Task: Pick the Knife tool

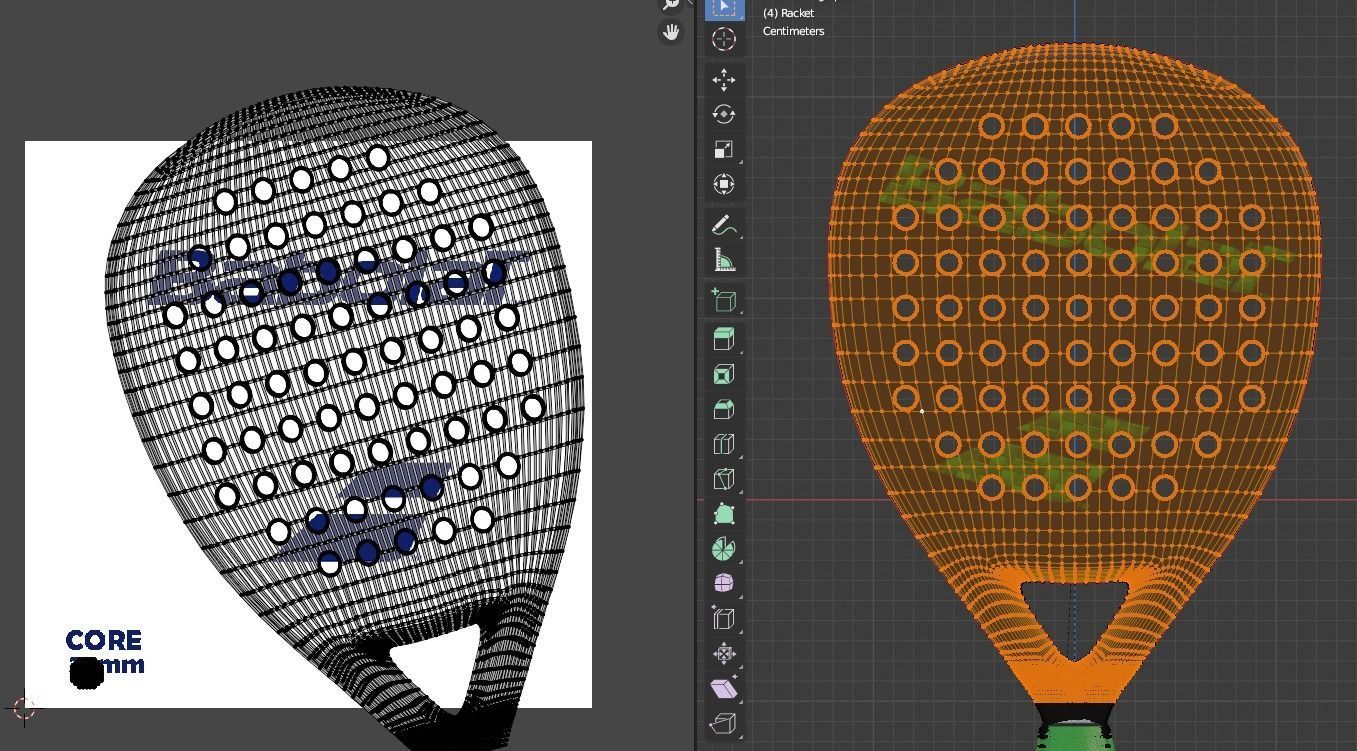Action: [723, 478]
